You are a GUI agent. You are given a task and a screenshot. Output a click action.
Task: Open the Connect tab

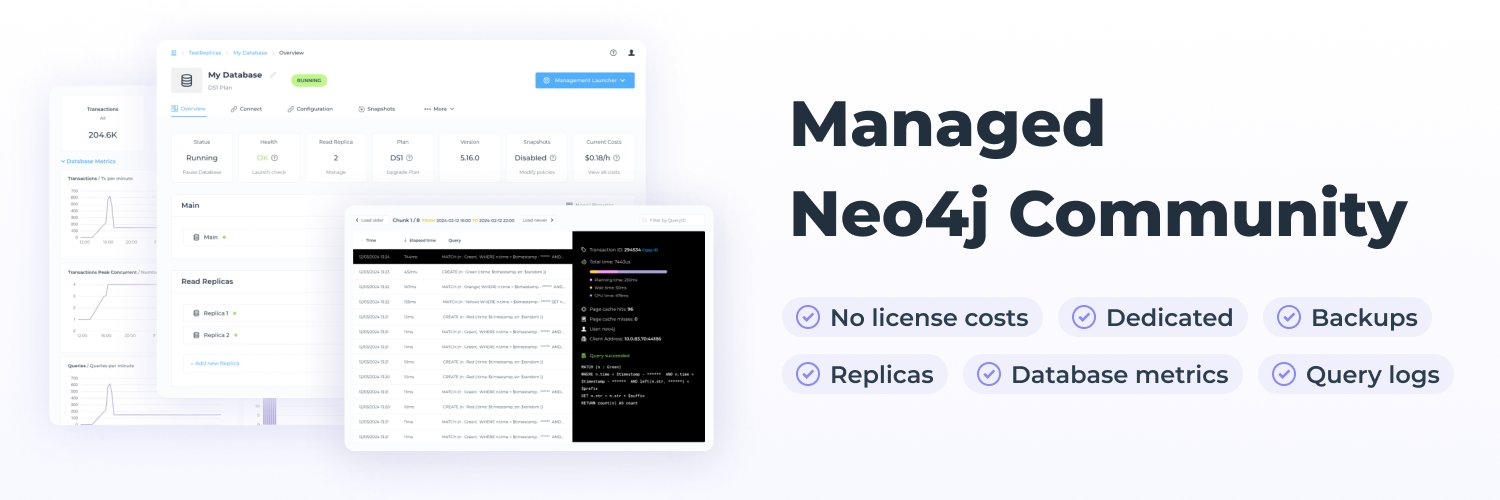[x=246, y=108]
